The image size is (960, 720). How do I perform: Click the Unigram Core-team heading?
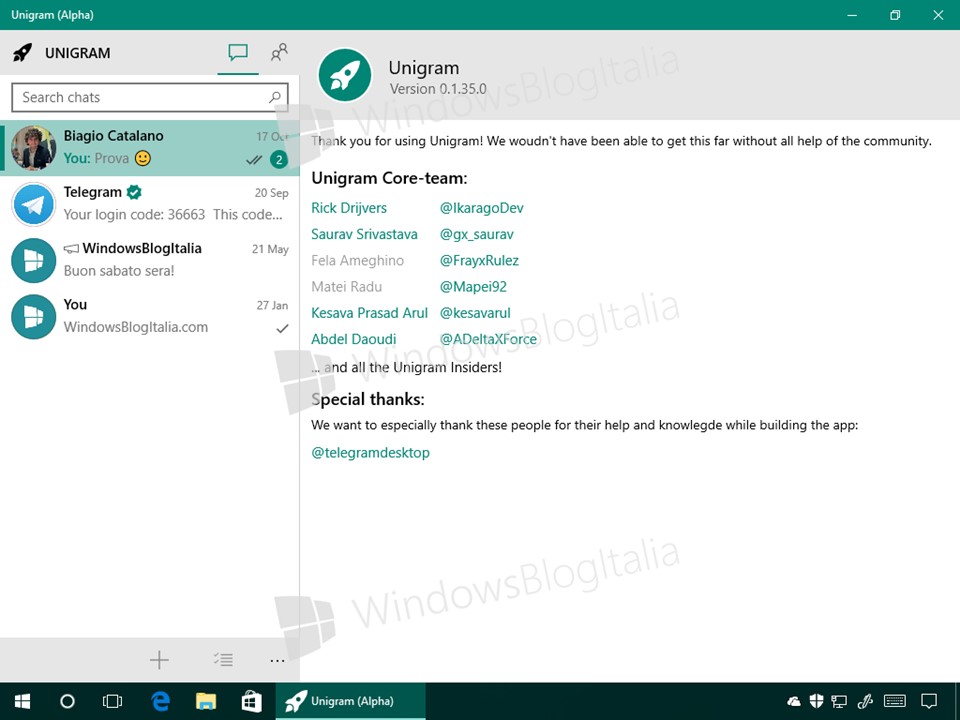pos(389,178)
